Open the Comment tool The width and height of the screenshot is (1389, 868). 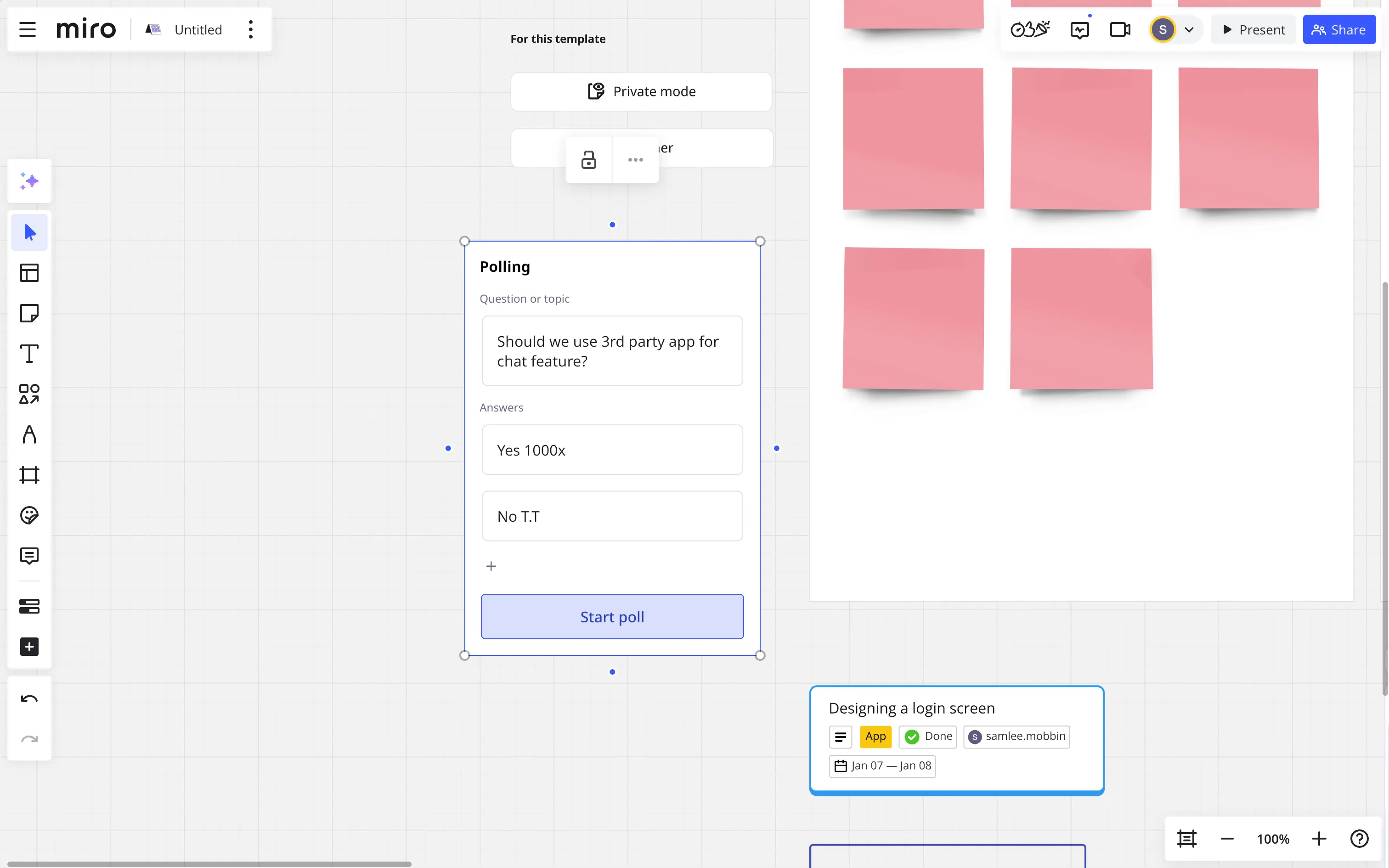pos(29,556)
